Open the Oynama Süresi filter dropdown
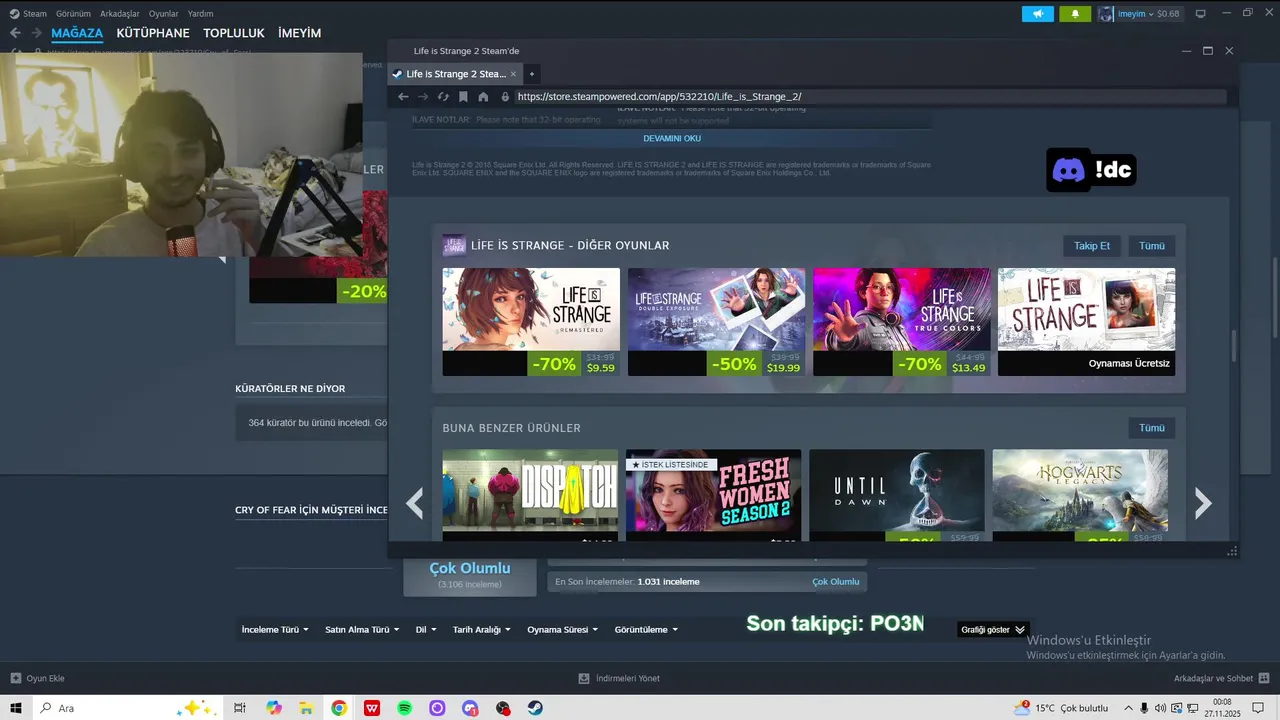This screenshot has width=1280, height=720. (563, 630)
